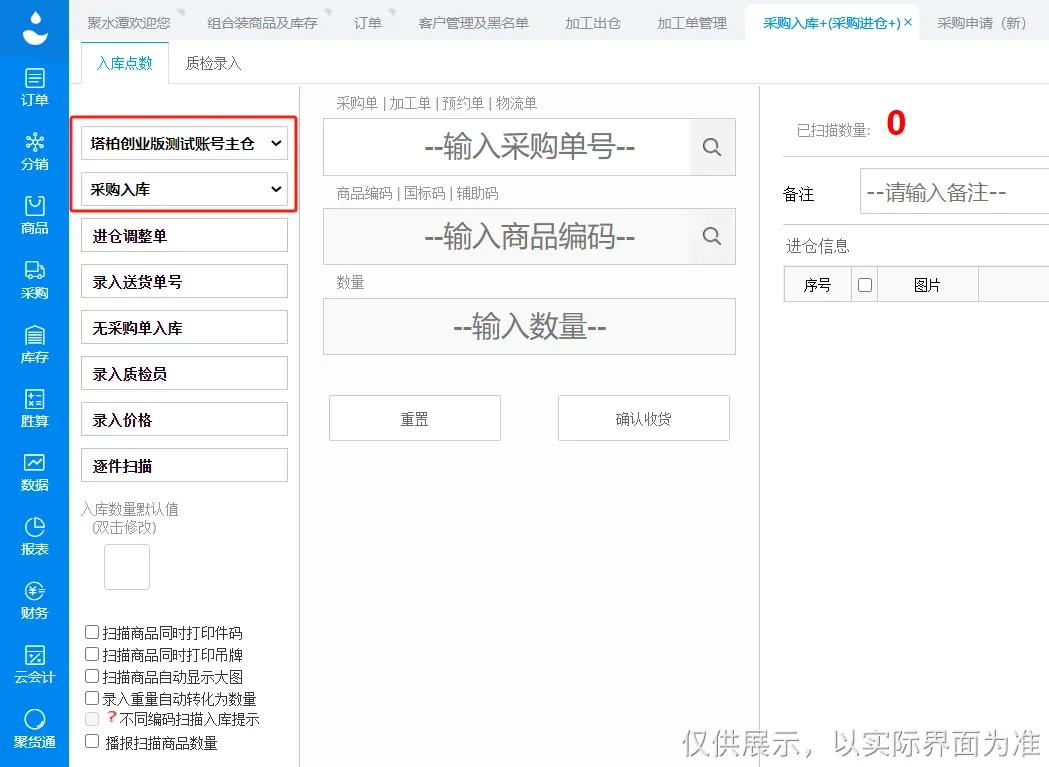Switch to the 聚水潭欢迎您 tab
1049x767 pixels.
[x=129, y=23]
